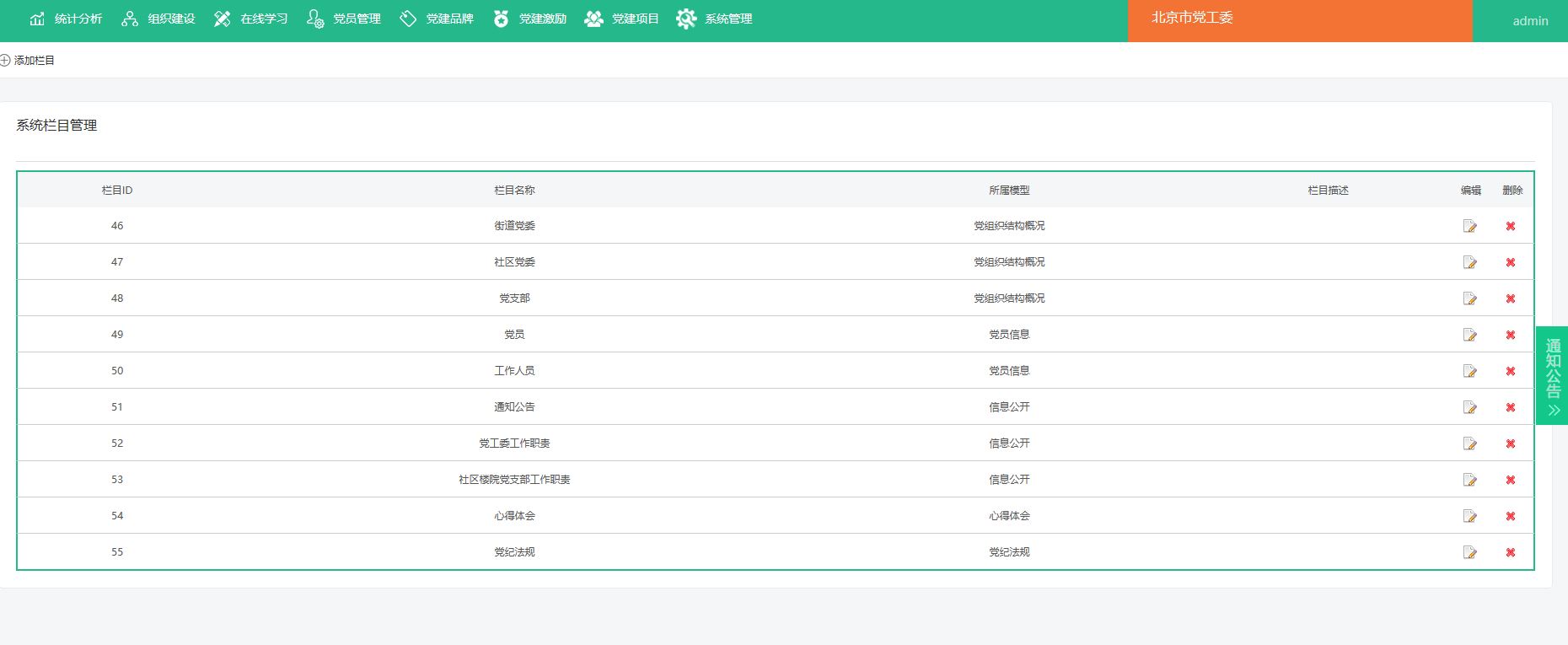1568x645 pixels.
Task: Click edit icon for 党纪法规 row
Action: click(x=1469, y=552)
